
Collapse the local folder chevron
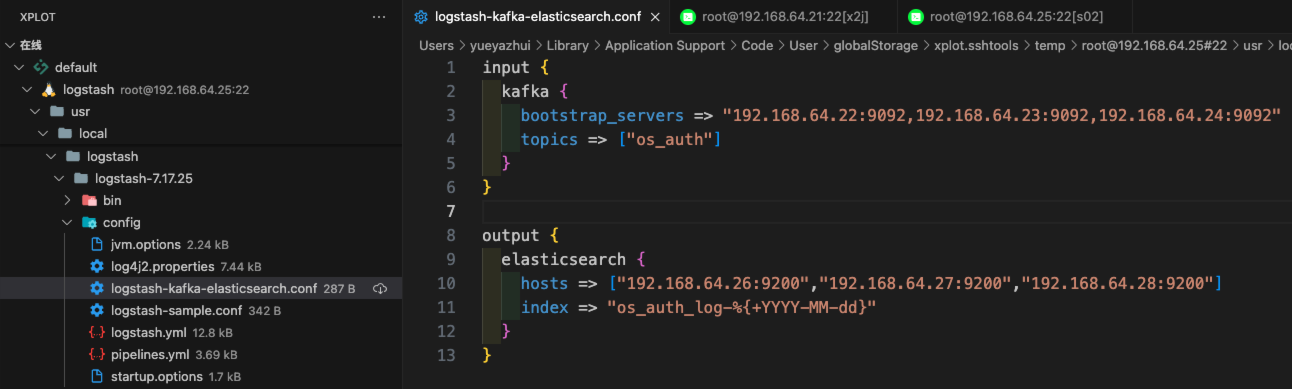click(x=42, y=133)
